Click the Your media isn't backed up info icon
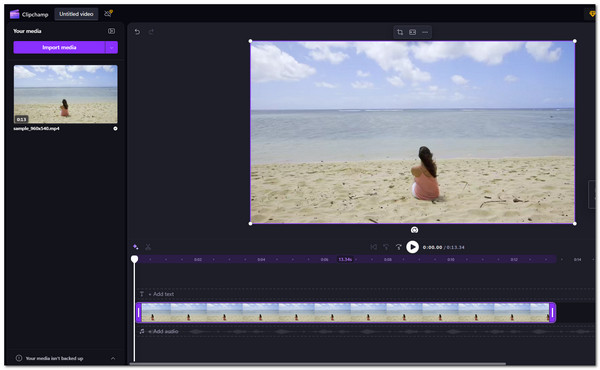Screen dimensions: 600x370 point(19,358)
